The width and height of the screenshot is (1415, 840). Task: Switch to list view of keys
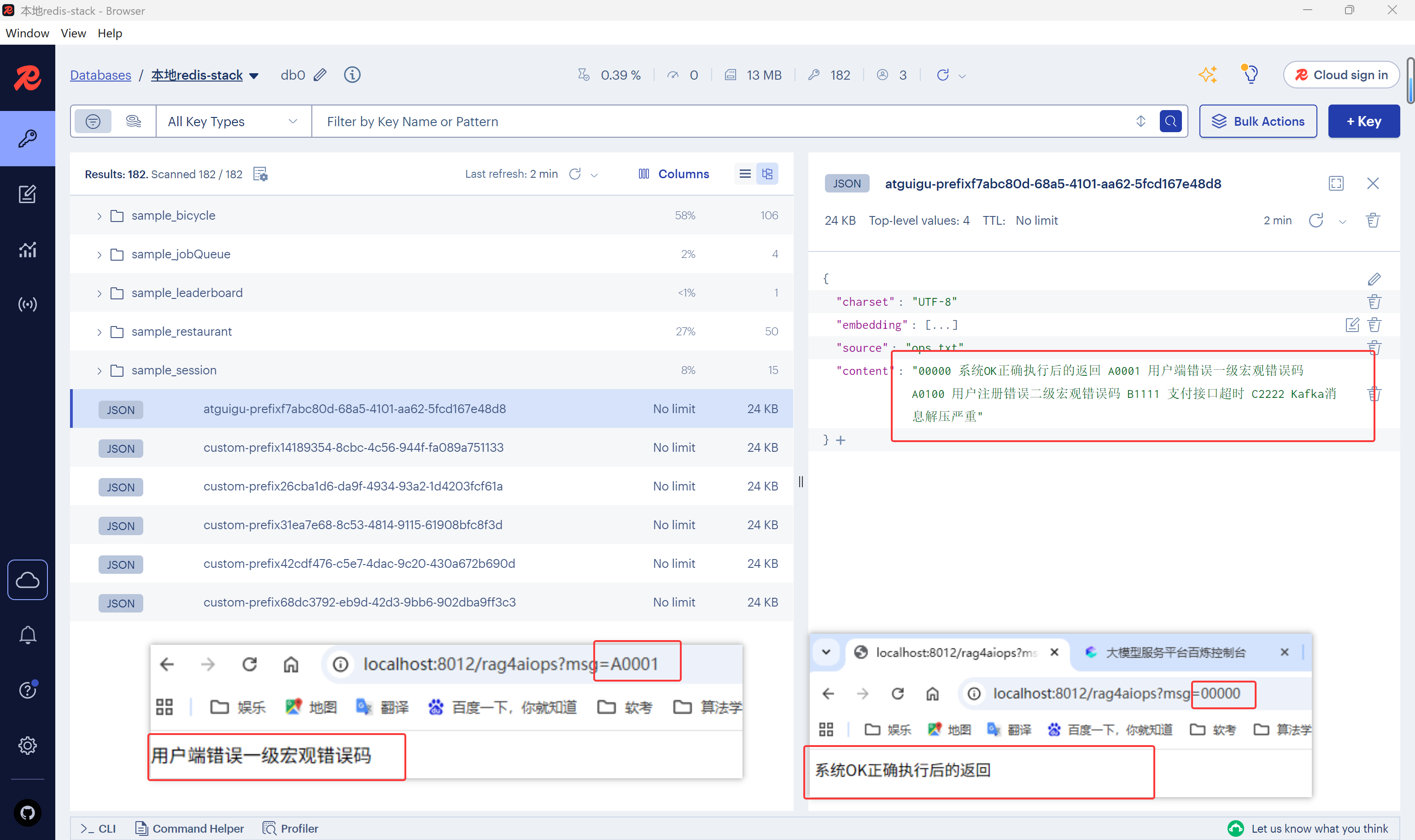point(745,174)
